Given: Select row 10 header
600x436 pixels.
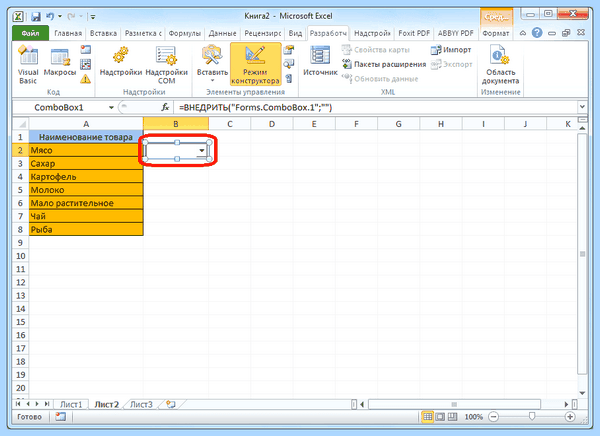Looking at the screenshot, I should pos(21,256).
